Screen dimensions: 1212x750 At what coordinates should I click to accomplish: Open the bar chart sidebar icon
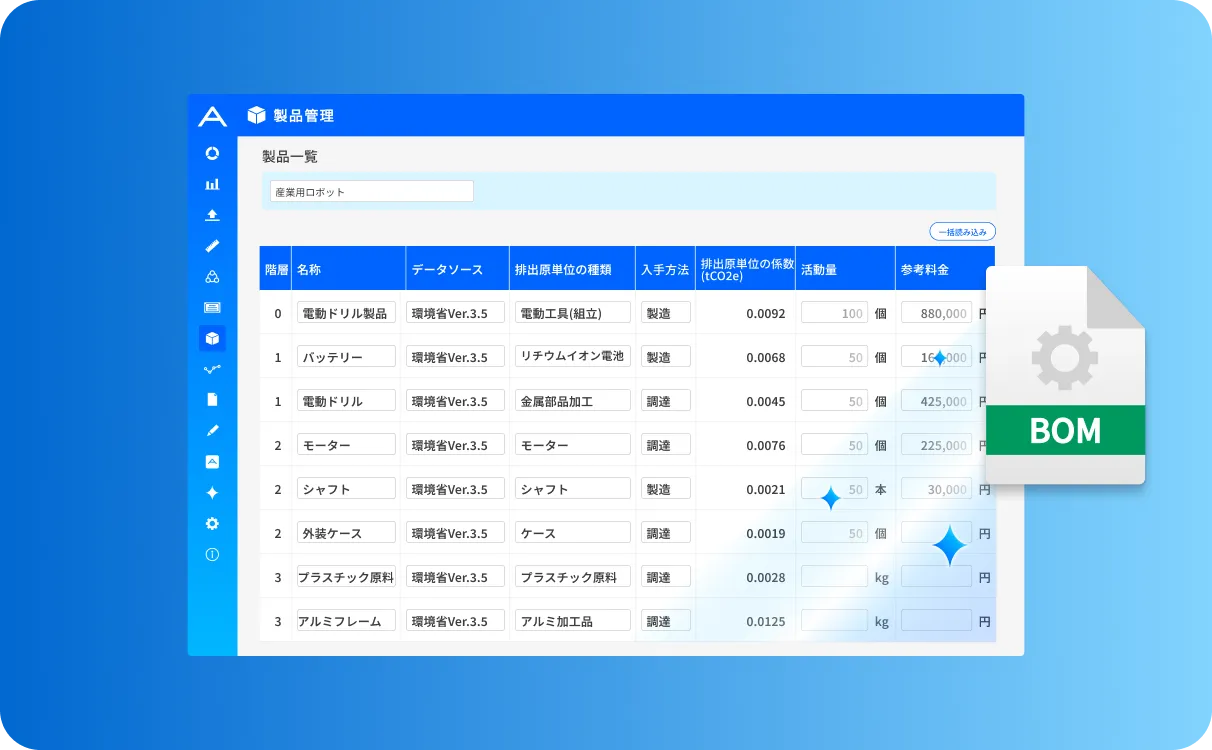tap(212, 184)
